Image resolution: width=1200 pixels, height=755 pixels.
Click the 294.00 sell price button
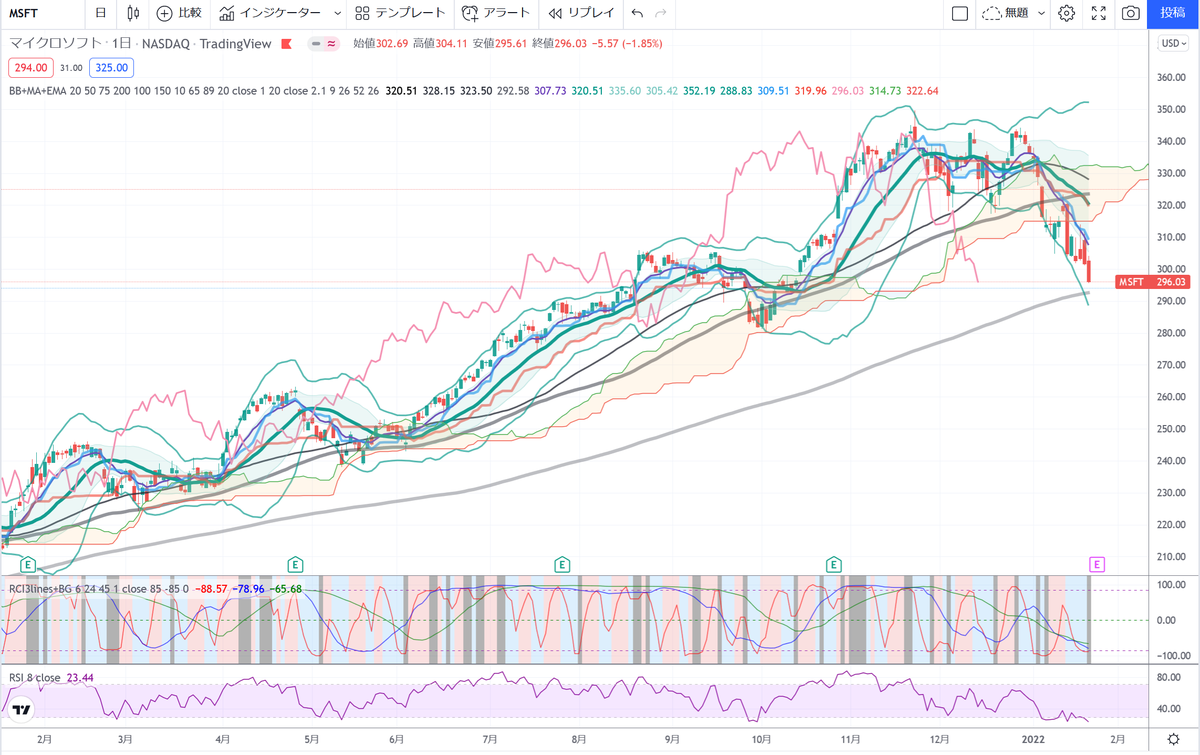[30, 67]
